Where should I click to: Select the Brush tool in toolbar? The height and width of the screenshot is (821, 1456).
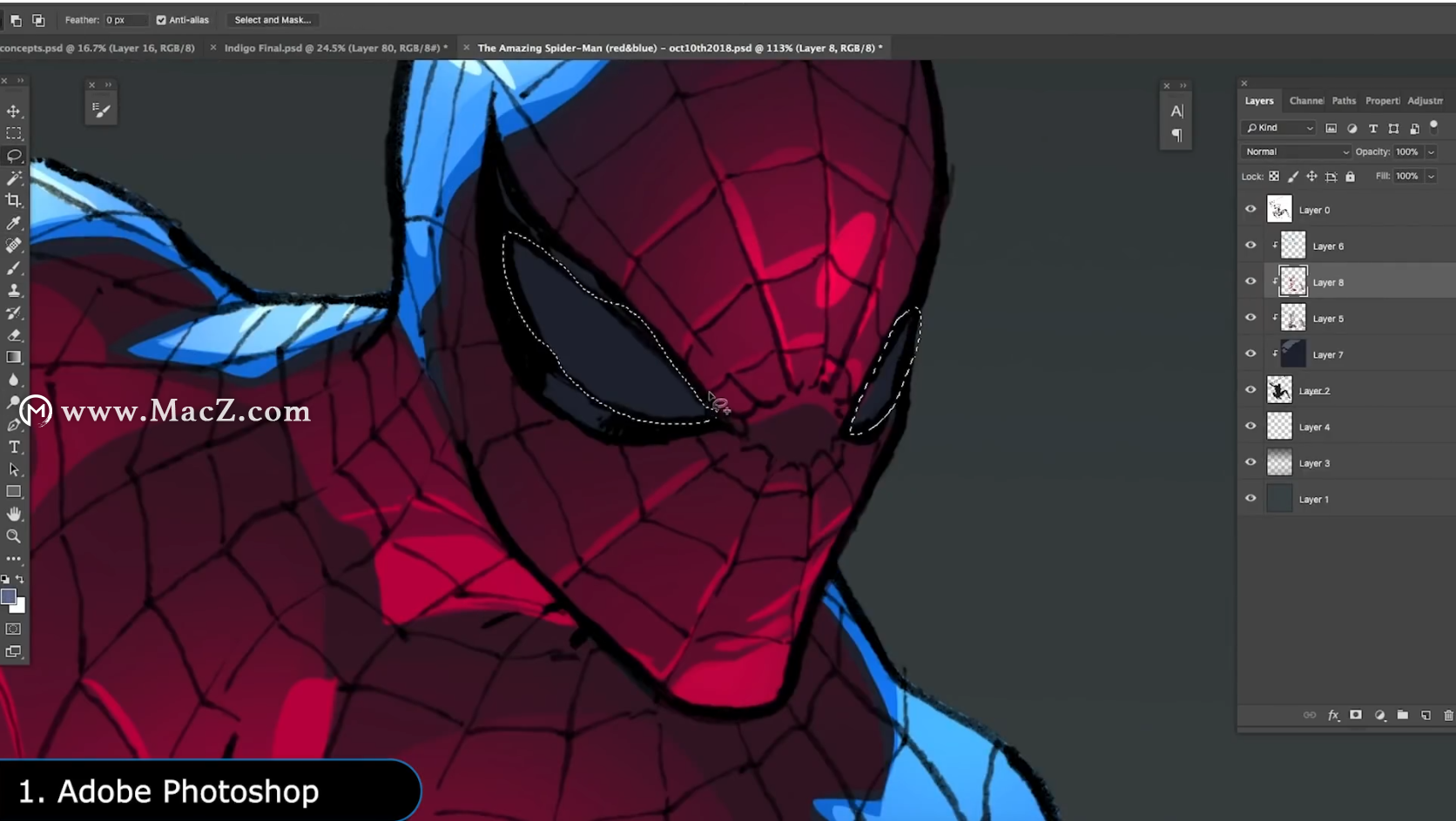tap(14, 268)
